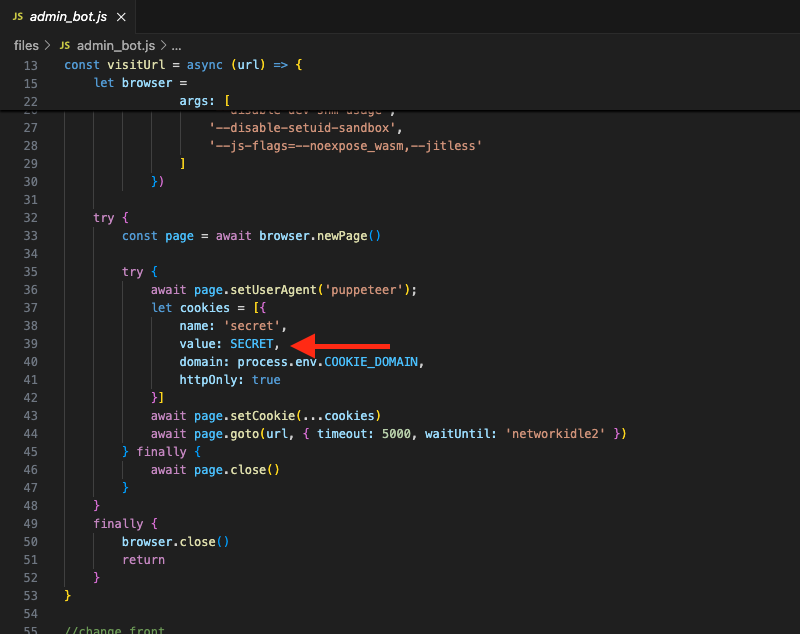Click COOKIE_DOMAIN on line 40

(374, 362)
